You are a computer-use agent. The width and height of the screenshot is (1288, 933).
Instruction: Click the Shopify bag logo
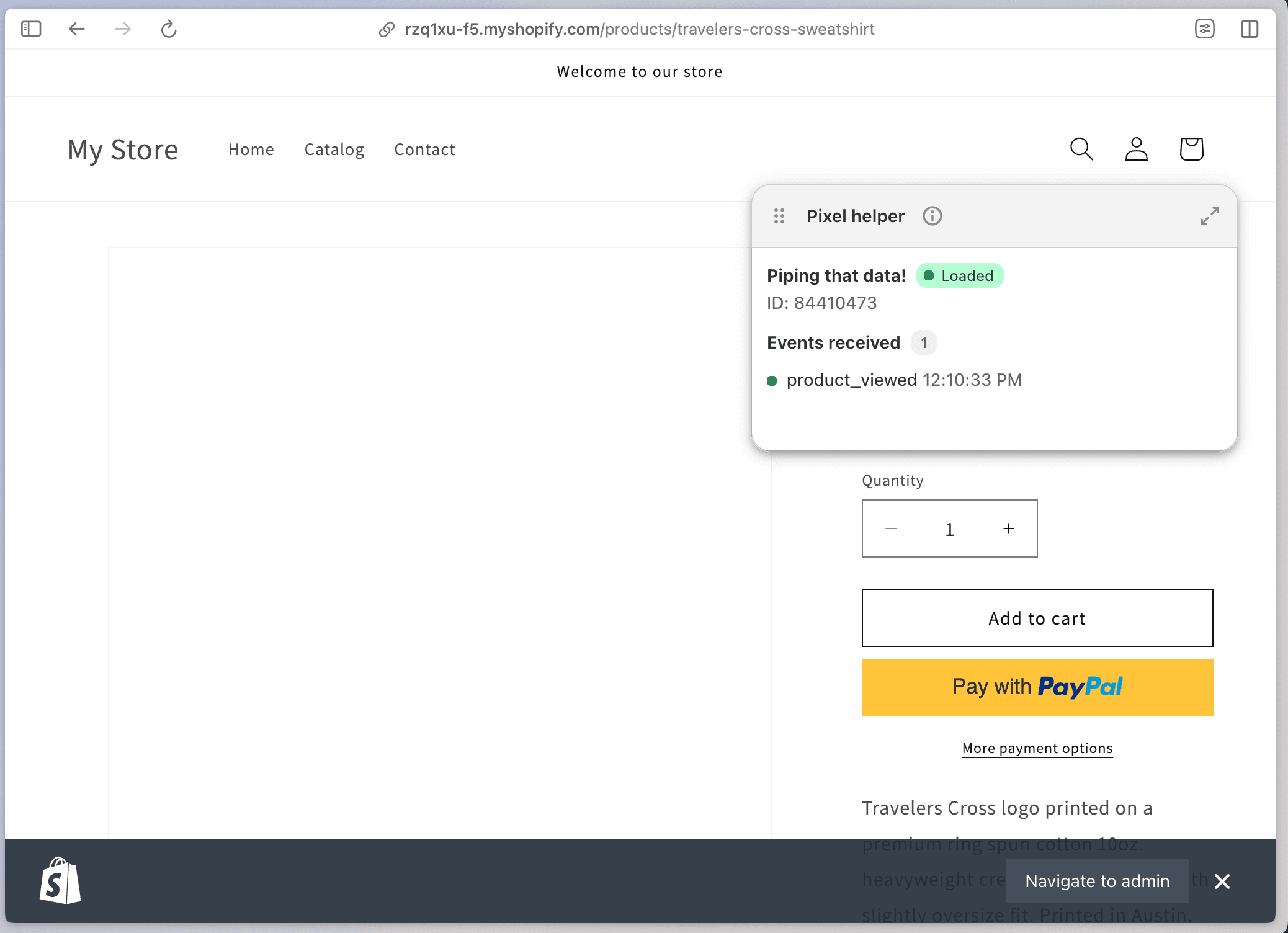coord(60,881)
